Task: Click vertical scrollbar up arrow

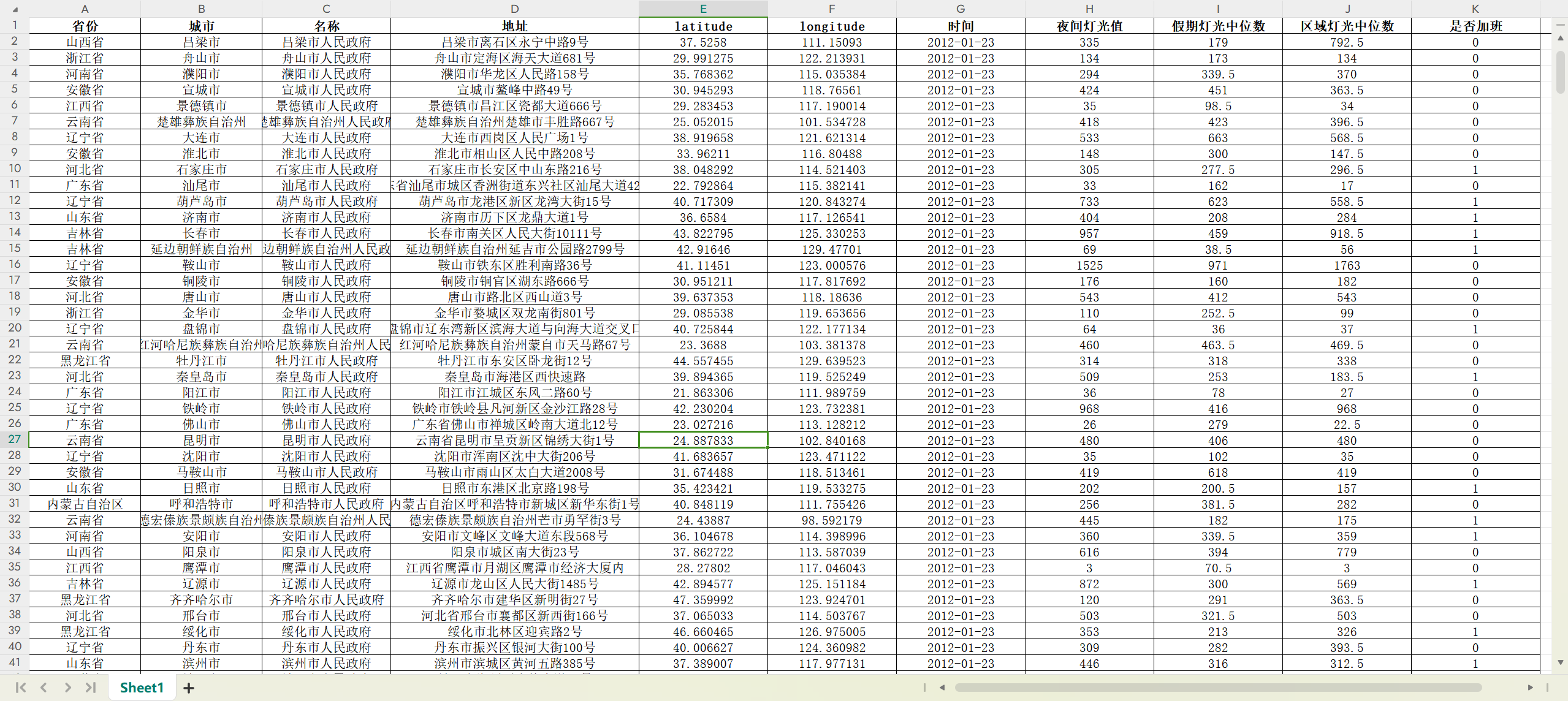Action: [1561, 38]
